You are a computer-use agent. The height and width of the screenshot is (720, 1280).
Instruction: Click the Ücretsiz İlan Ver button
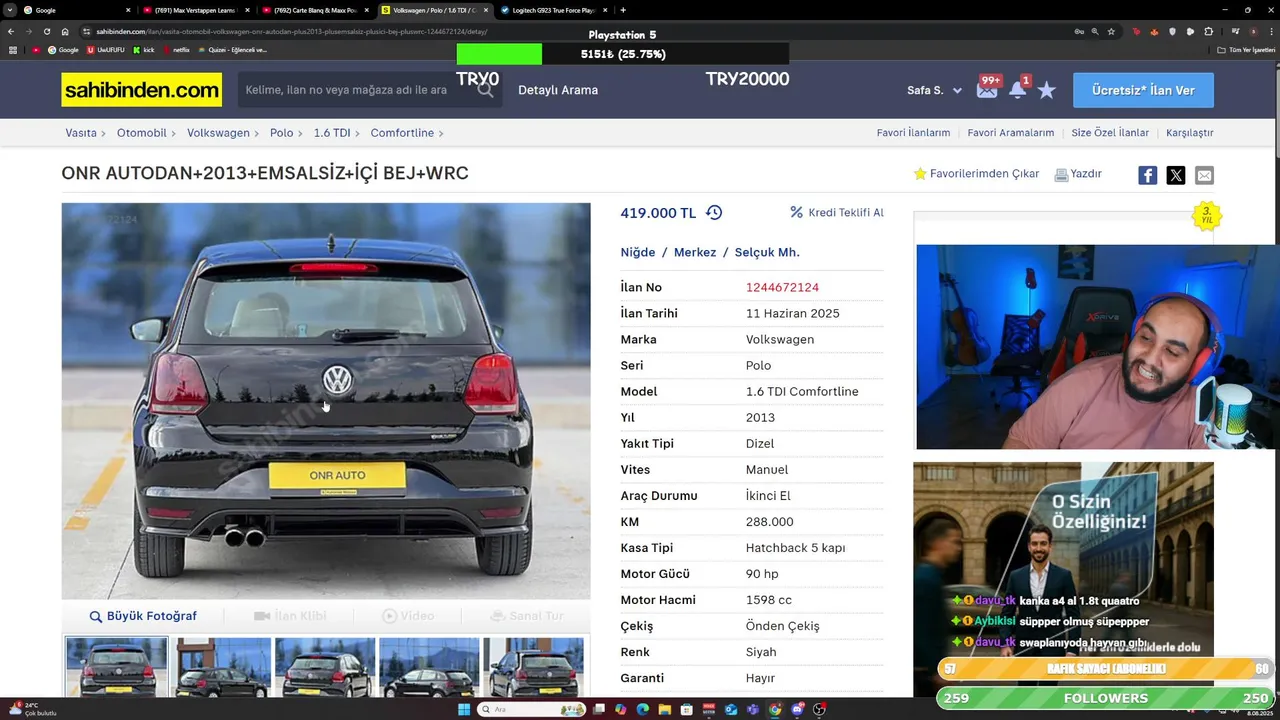pos(1143,90)
